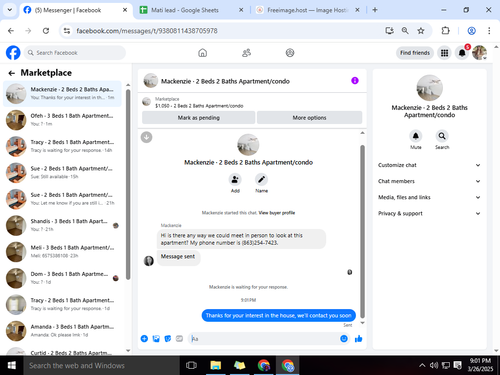Open the Dom 3 Beds 1 Bath conversation
The width and height of the screenshot is (500, 375).
pyautogui.click(x=62, y=278)
